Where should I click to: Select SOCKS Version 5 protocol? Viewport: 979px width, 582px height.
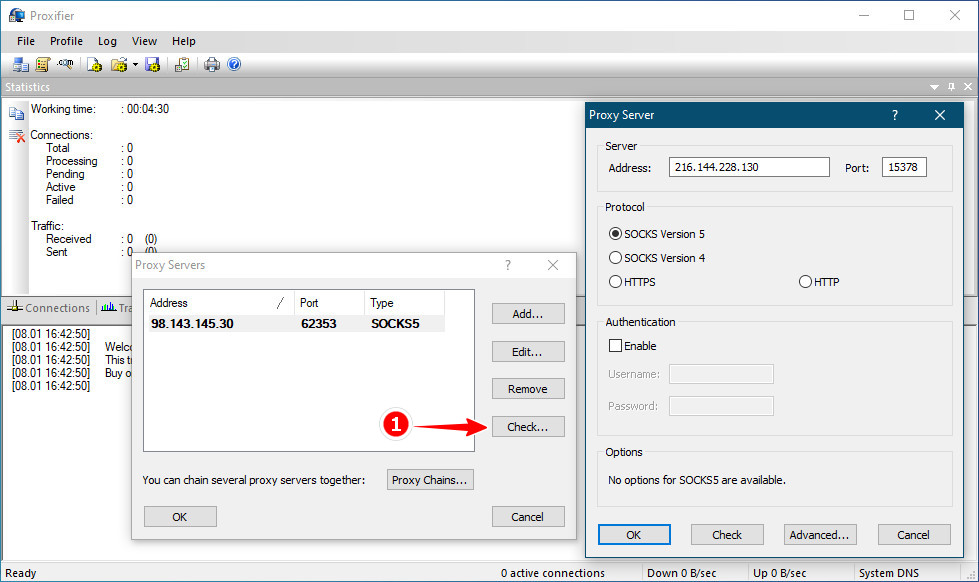tap(657, 234)
